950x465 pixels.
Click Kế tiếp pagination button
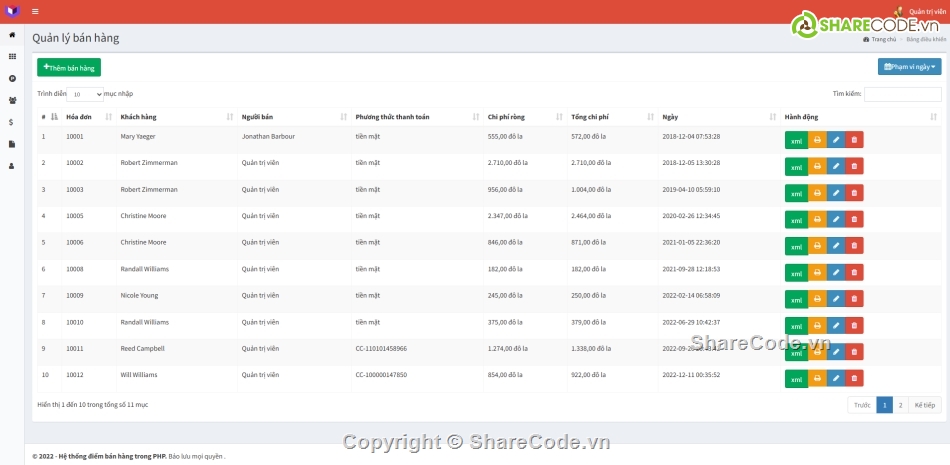point(924,405)
